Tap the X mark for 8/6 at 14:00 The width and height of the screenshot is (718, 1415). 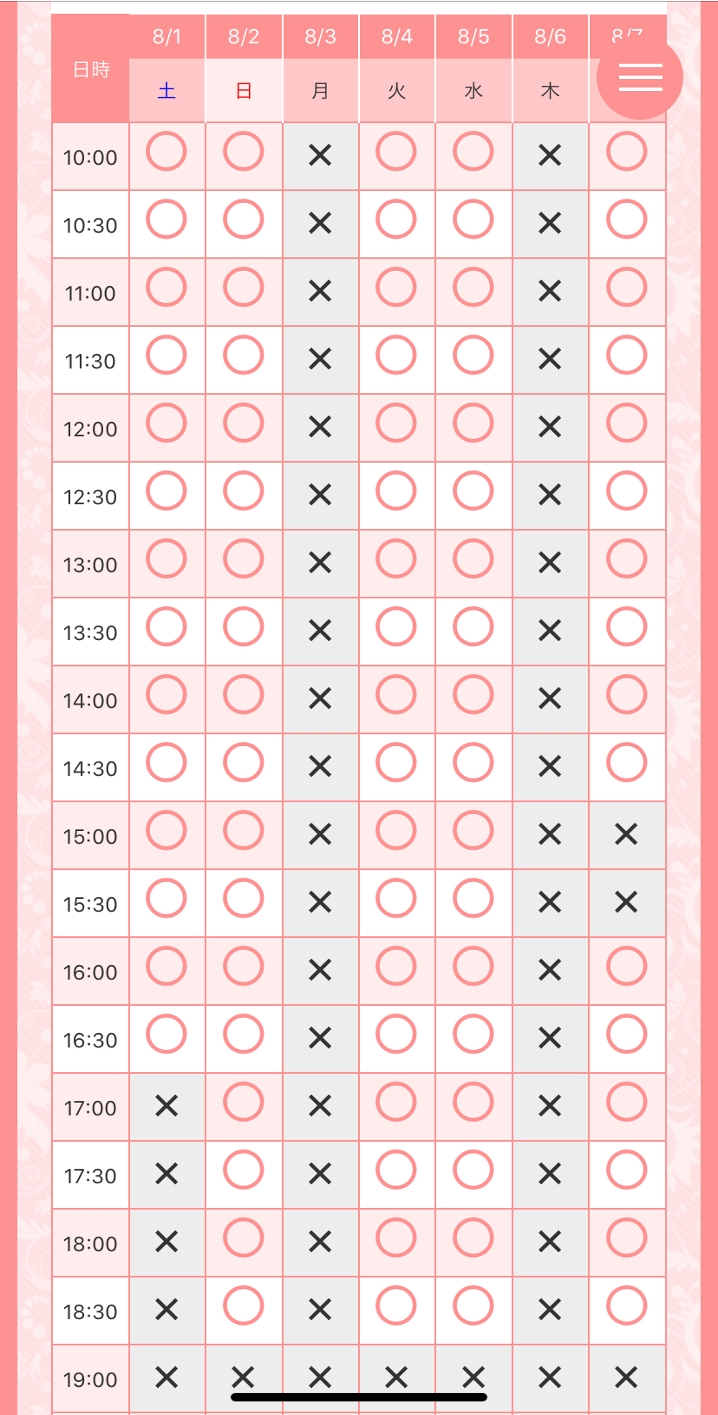pyautogui.click(x=550, y=698)
